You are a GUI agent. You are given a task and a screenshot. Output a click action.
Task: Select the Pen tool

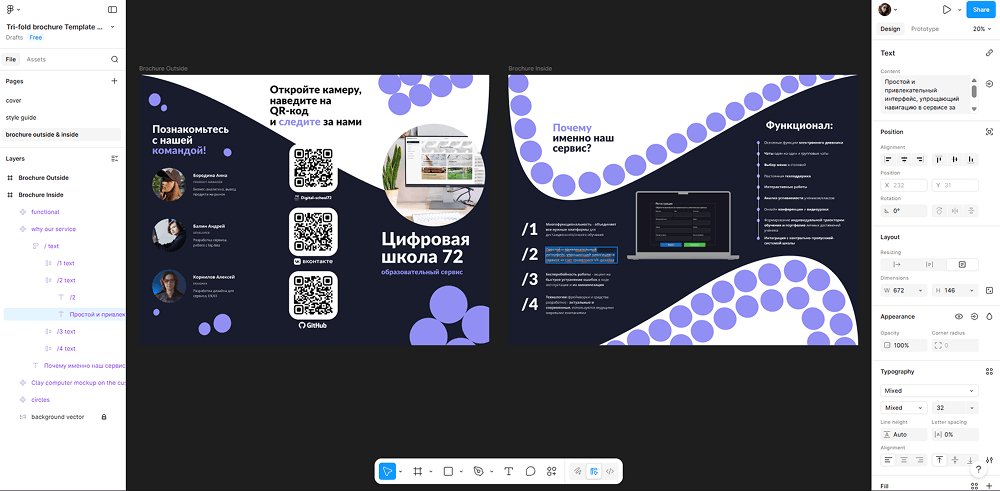point(478,471)
